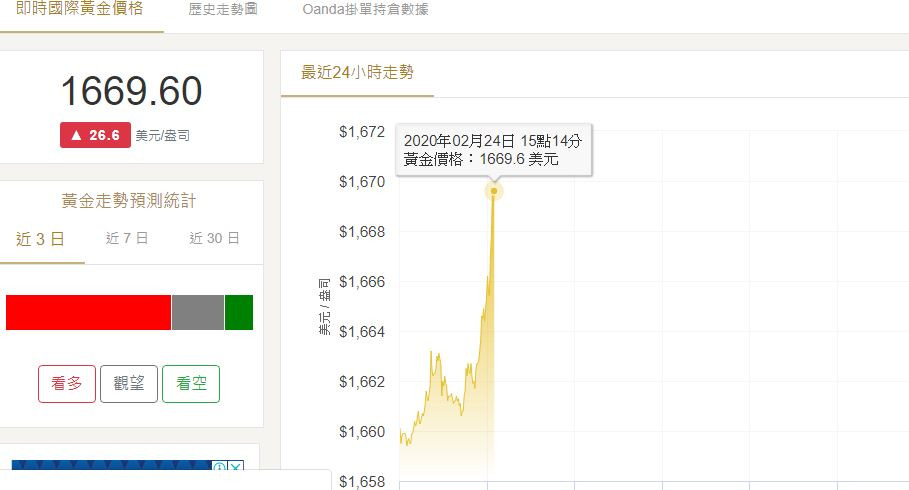
Task: Click the $1,662 axis label
Action: (362, 382)
